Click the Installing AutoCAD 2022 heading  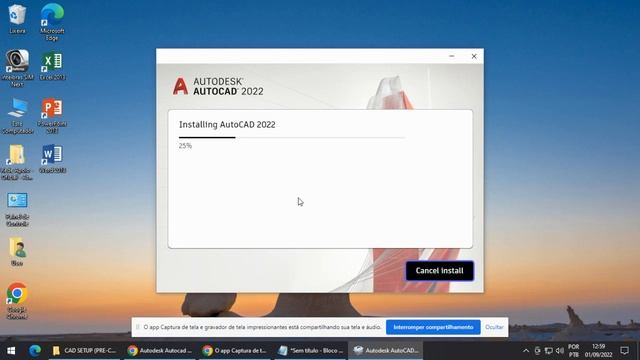(227, 124)
